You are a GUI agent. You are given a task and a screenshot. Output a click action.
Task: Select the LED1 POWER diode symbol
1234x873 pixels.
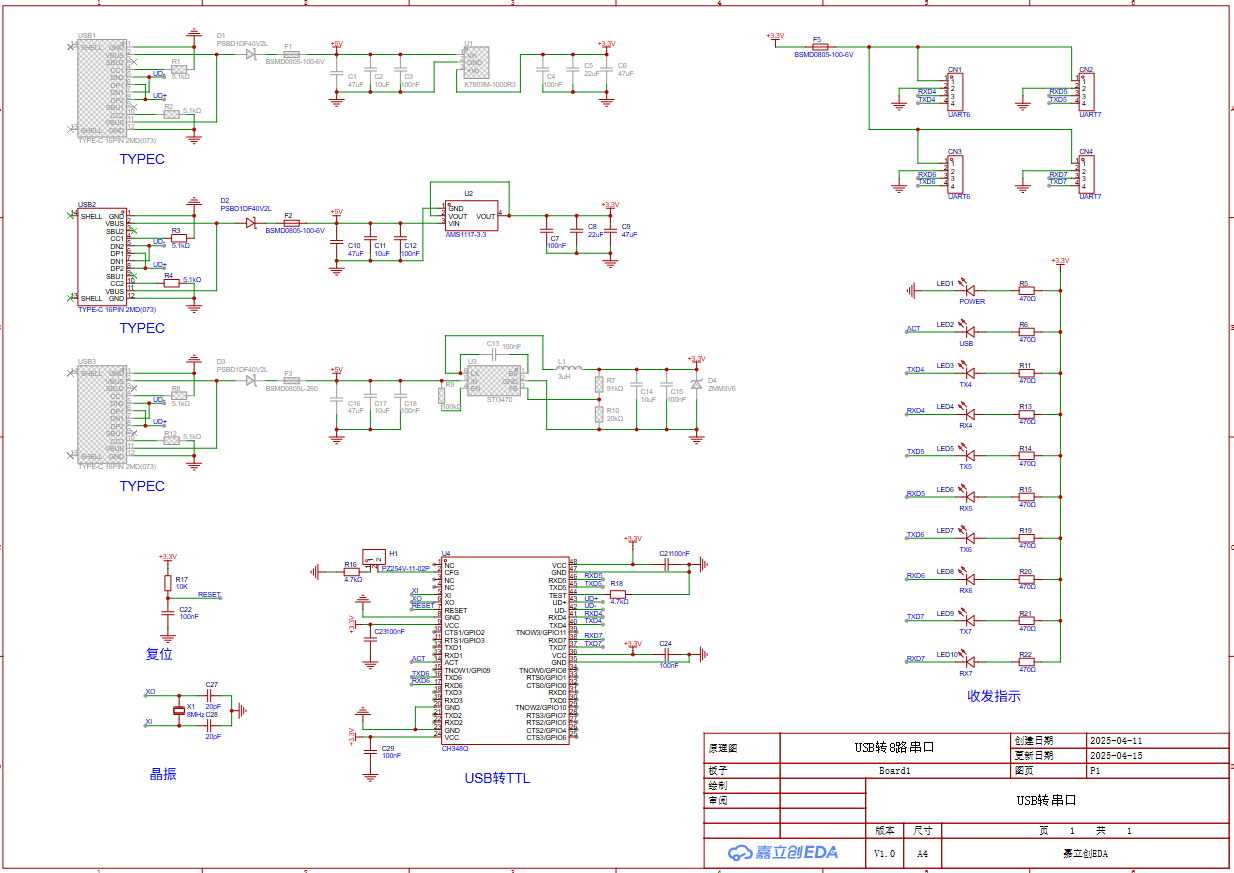pos(966,290)
